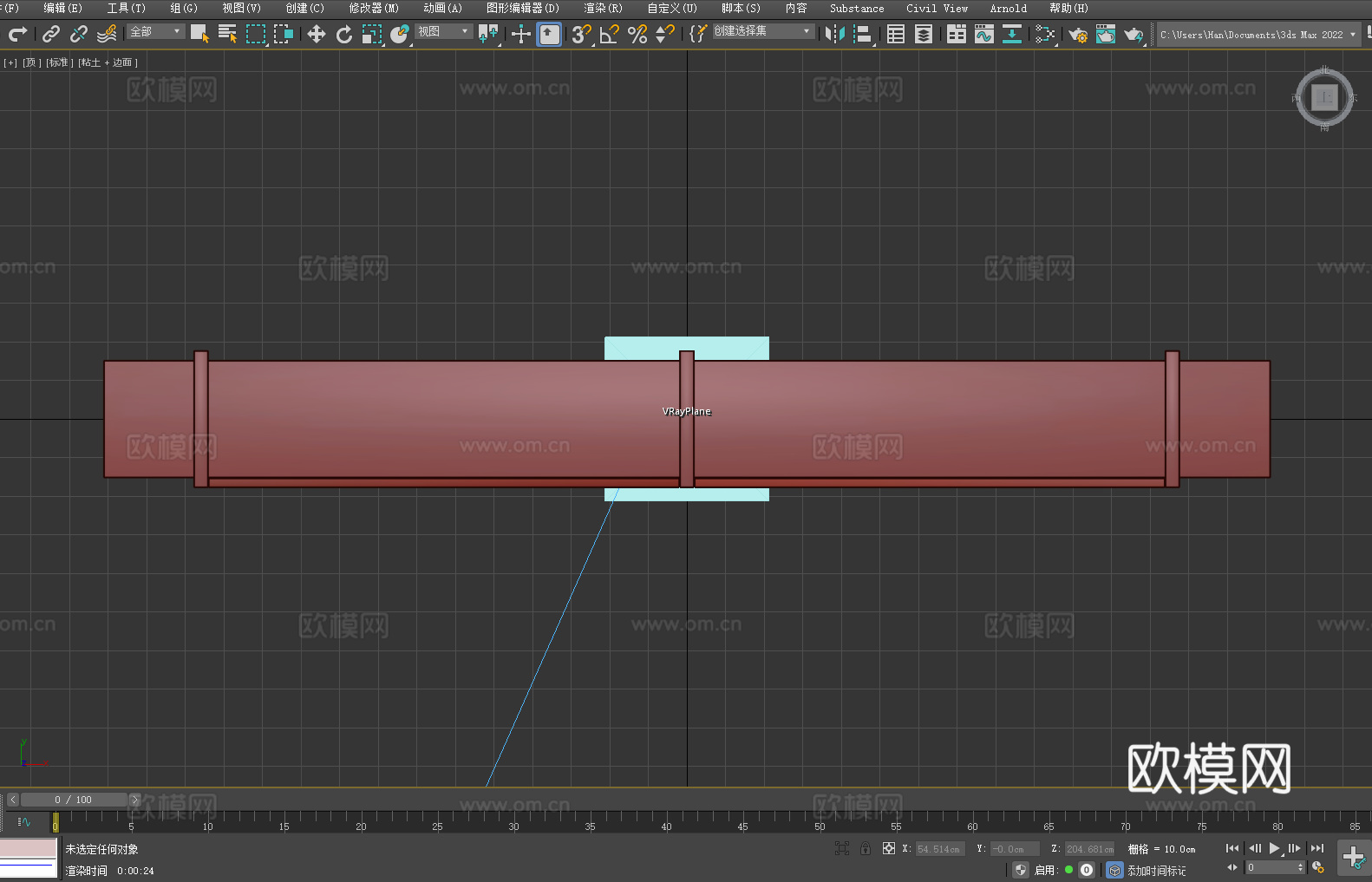Click the Z coordinate field
The height and width of the screenshot is (882, 1372).
click(1089, 849)
